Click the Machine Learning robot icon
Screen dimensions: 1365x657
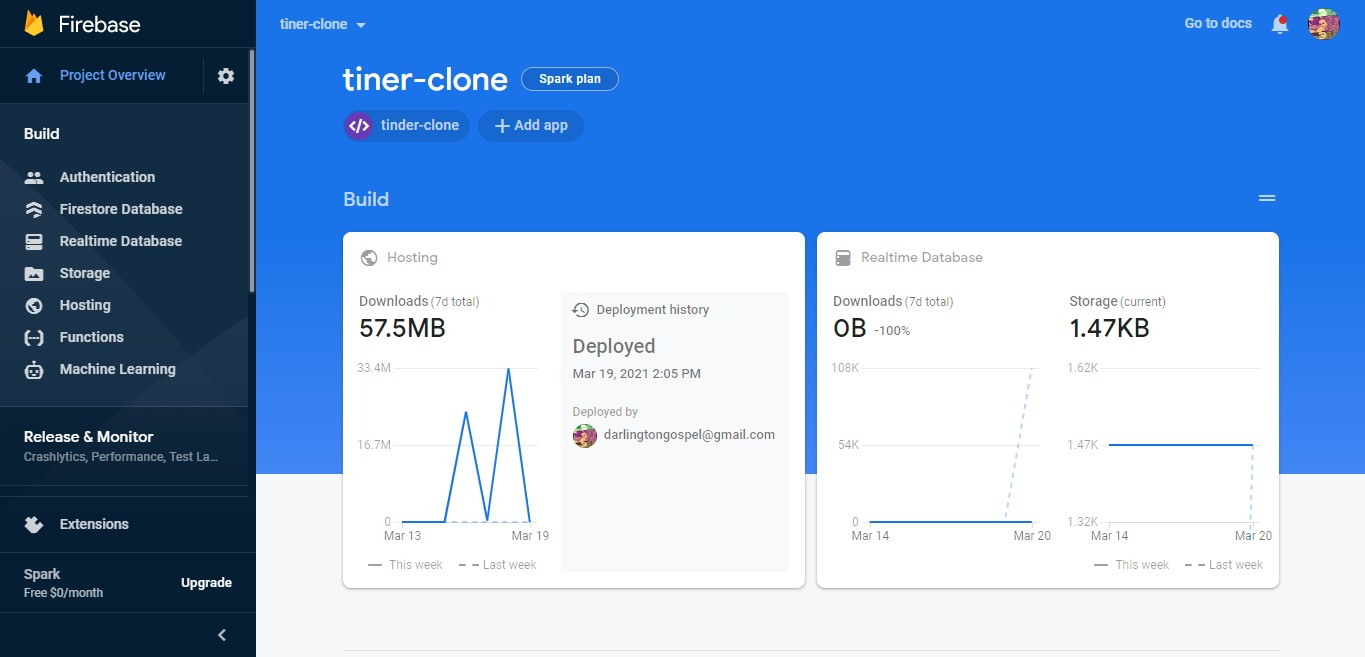pyautogui.click(x=34, y=370)
